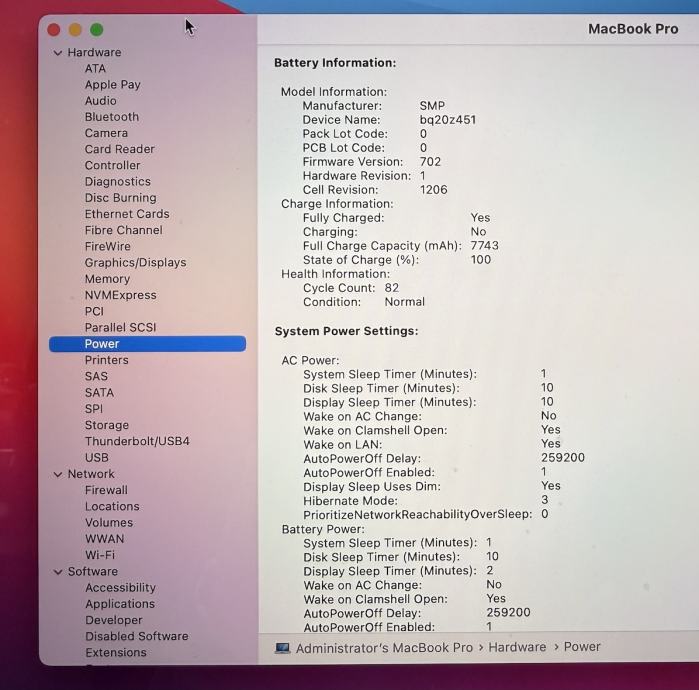Viewport: 699px width, 690px height.
Task: Open the Audio hardware section
Action: click(x=101, y=101)
